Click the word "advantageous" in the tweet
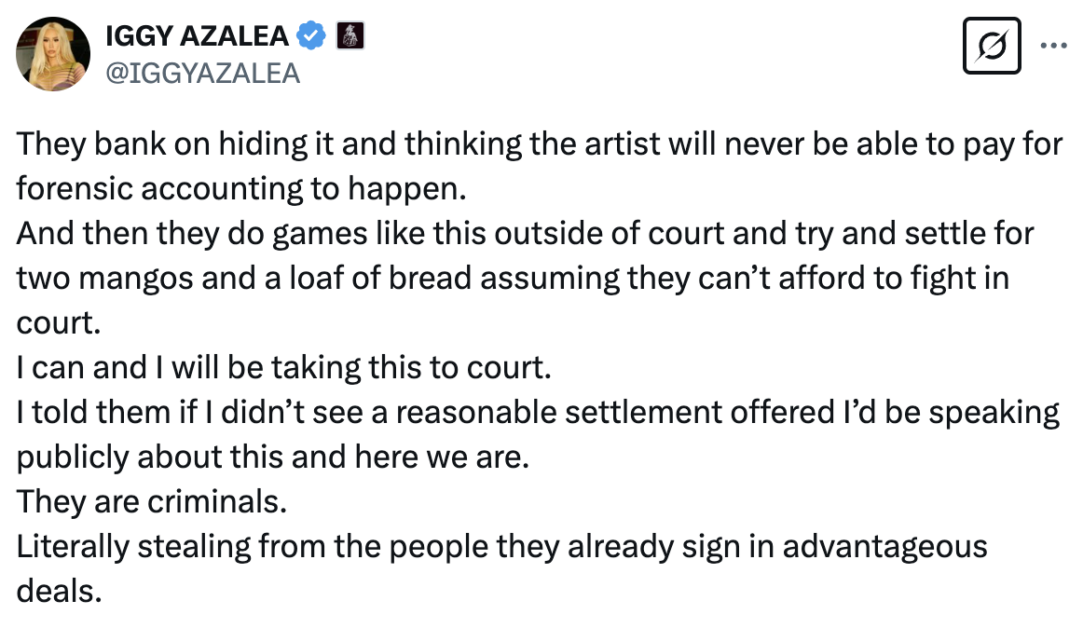 pos(885,547)
